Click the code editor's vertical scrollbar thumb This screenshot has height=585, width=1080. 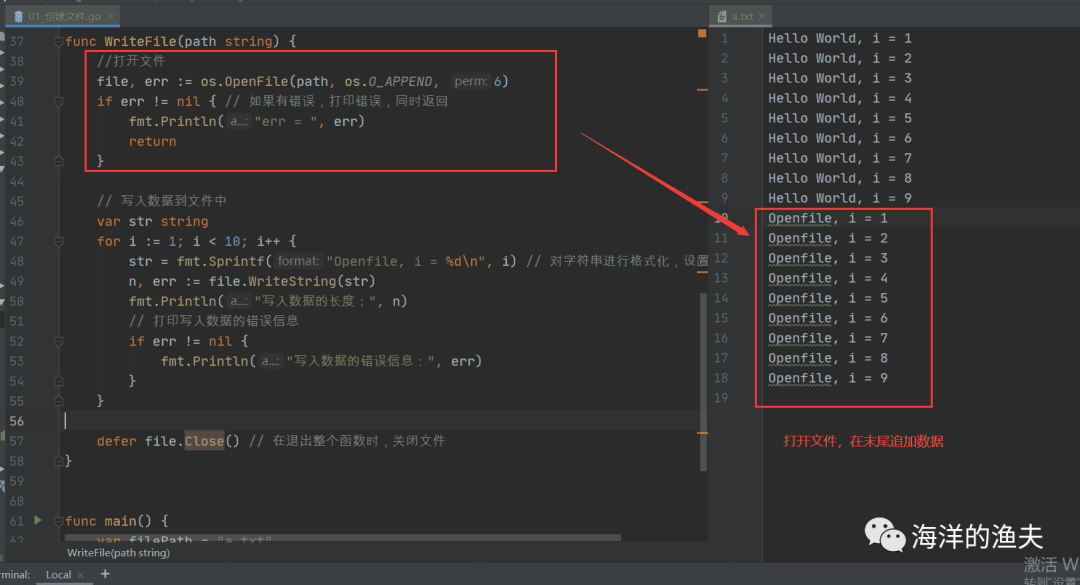tap(703, 382)
